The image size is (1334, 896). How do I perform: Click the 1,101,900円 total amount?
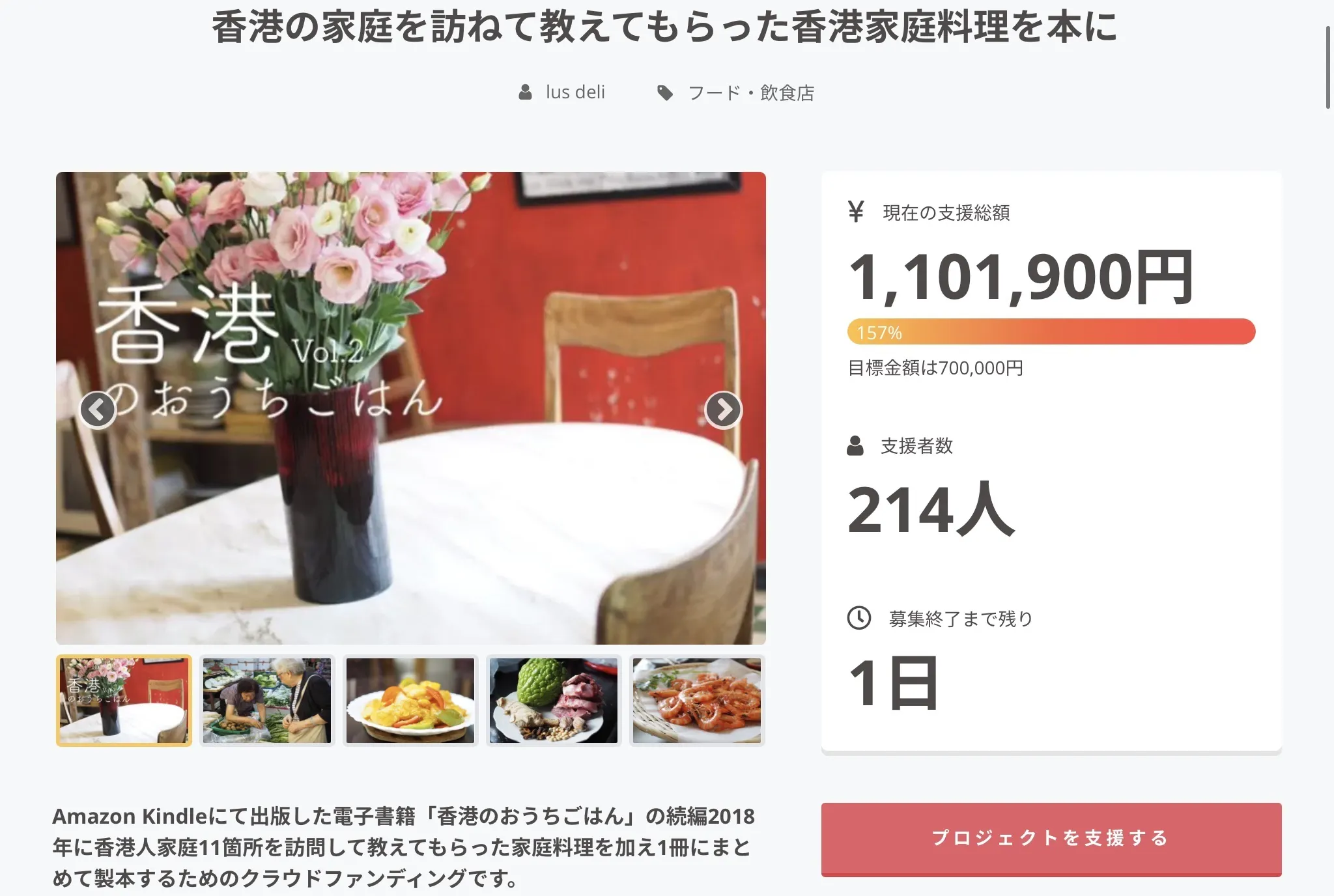[1021, 278]
